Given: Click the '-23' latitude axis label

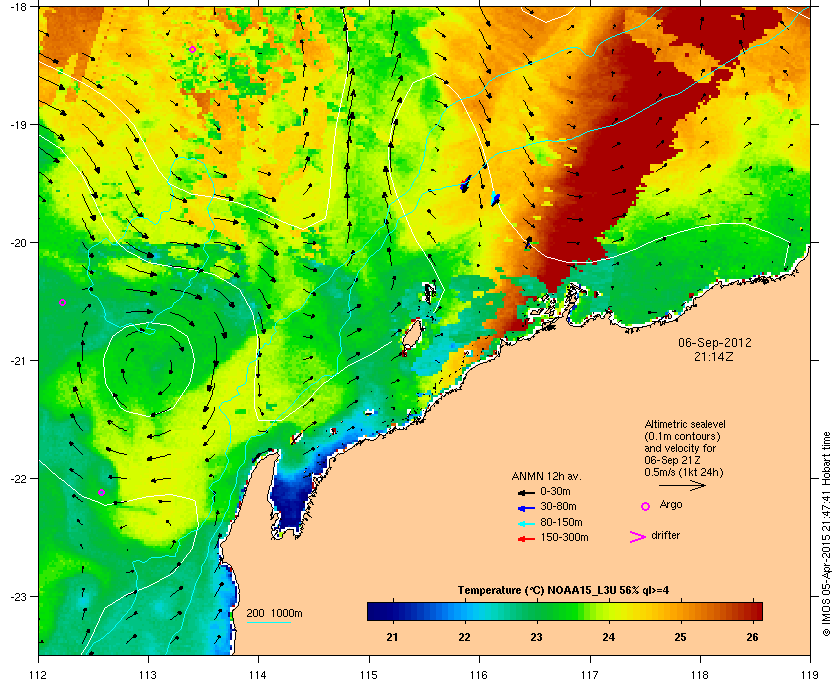Looking at the screenshot, I should pos(18,596).
